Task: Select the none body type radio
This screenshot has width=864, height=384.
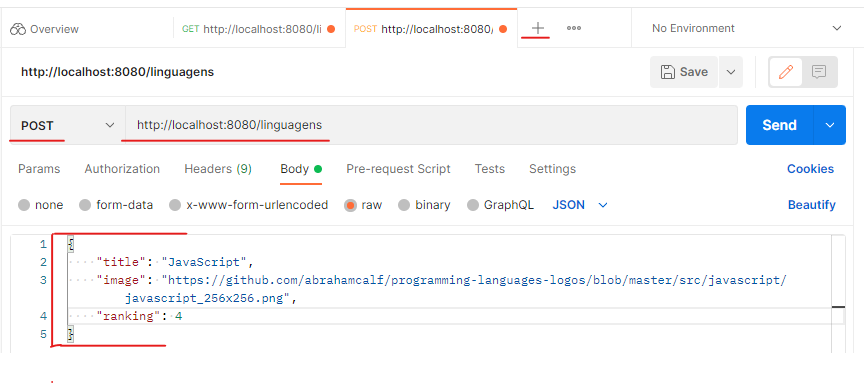Action: point(24,205)
